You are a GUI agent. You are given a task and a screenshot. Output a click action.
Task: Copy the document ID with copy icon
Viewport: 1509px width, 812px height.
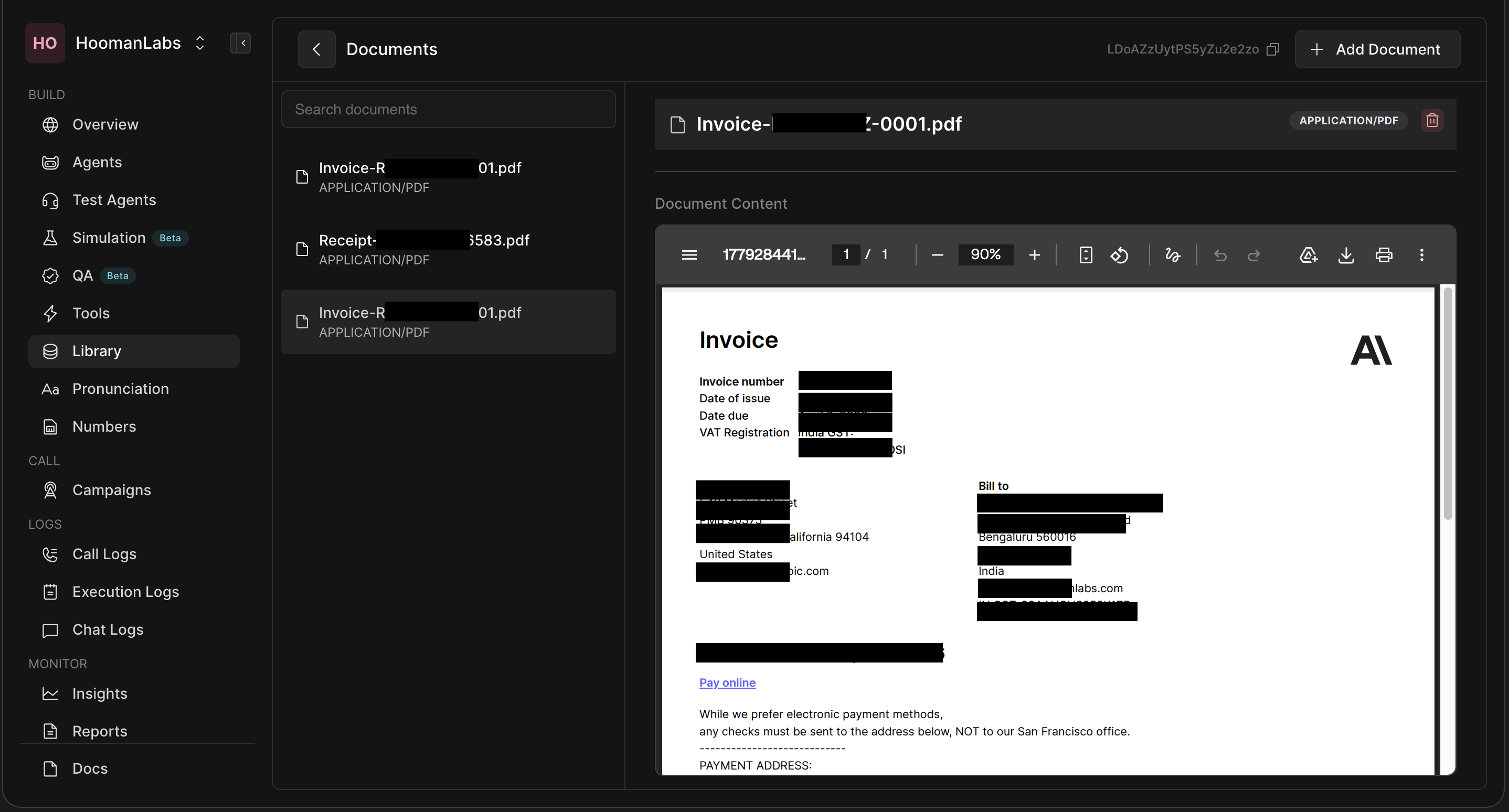point(1272,49)
